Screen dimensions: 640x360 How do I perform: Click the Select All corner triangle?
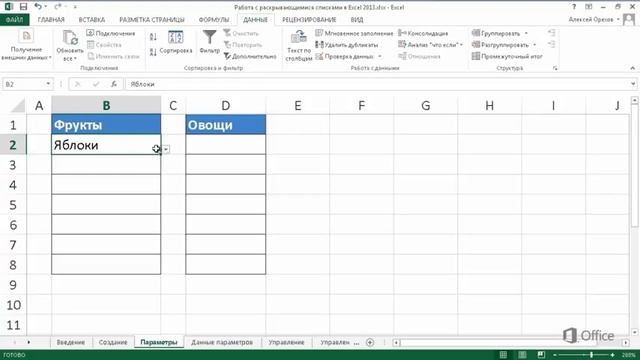pyautogui.click(x=17, y=106)
